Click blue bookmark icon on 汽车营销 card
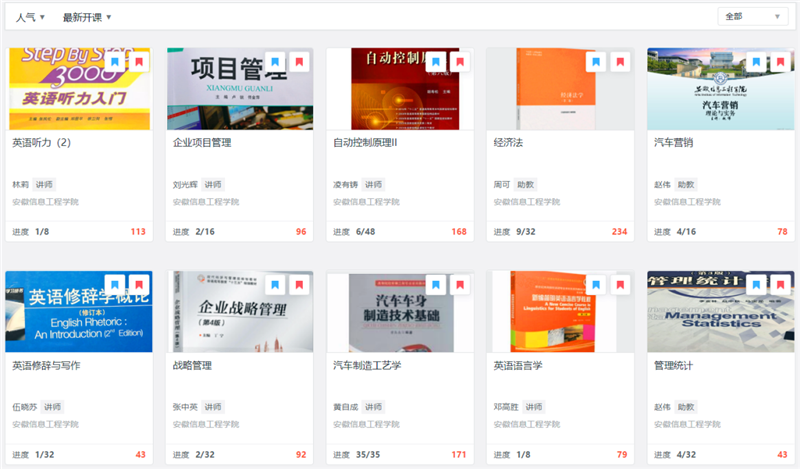The image size is (800, 469). point(756,62)
